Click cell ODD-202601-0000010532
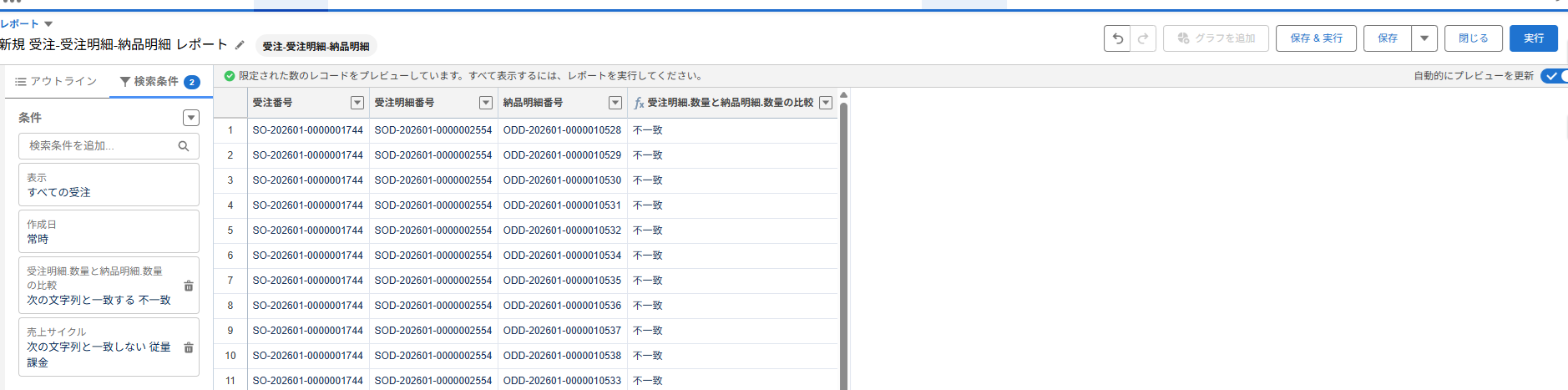 pos(562,230)
